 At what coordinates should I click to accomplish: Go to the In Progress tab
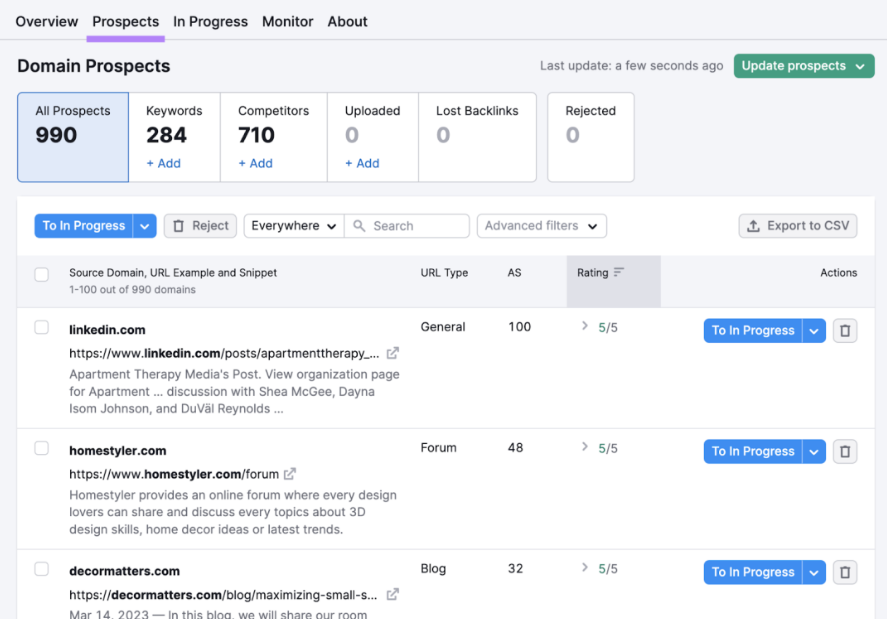tap(210, 22)
